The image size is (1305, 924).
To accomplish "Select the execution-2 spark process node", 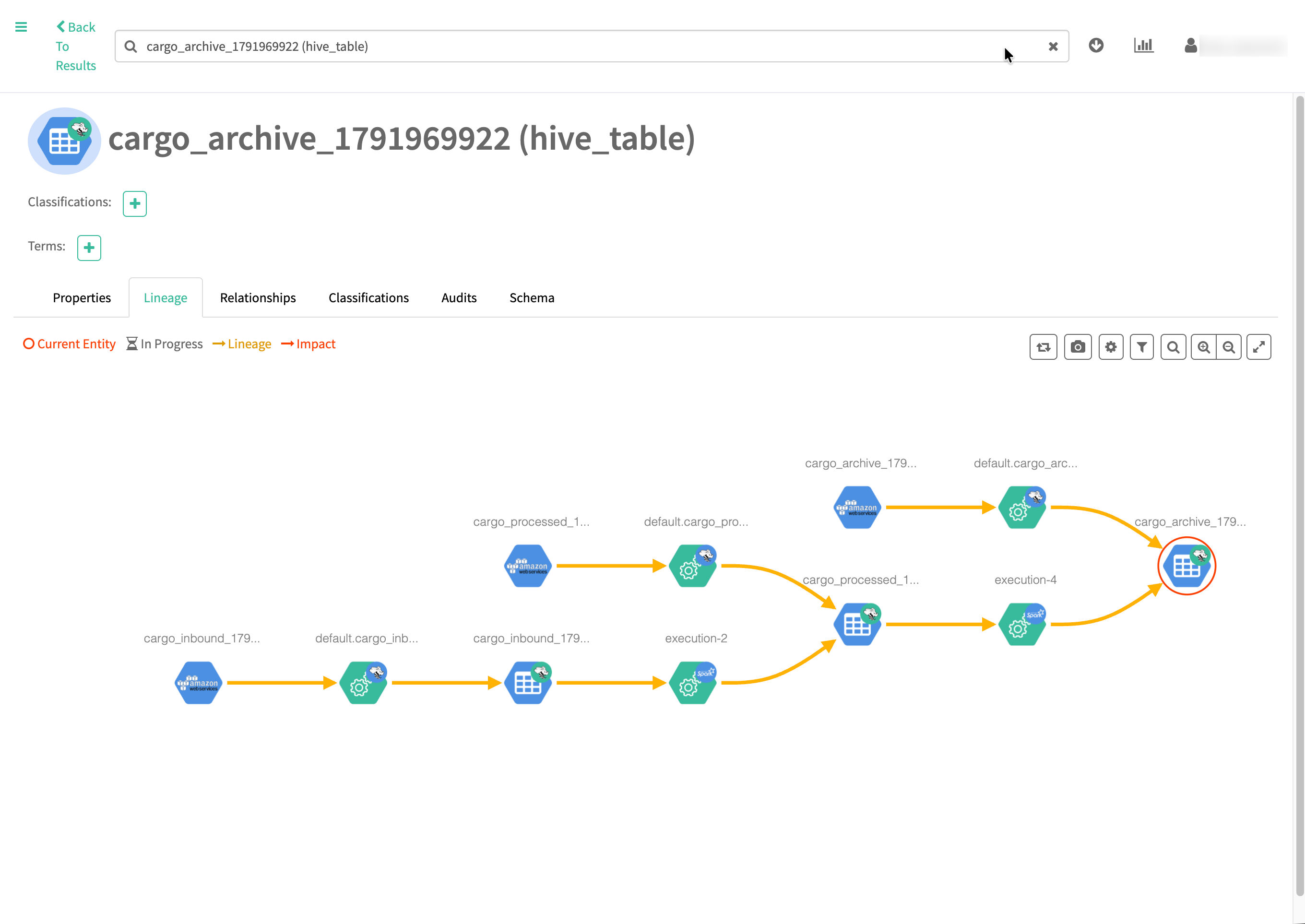I will tap(692, 683).
